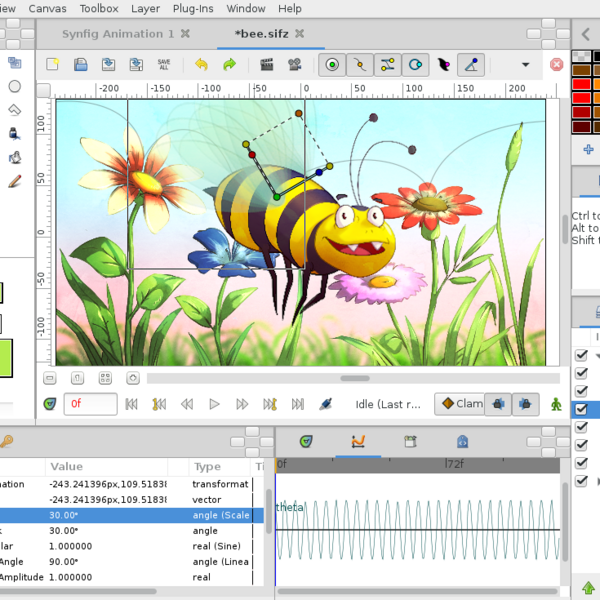The height and width of the screenshot is (600, 600).
Task: Open the Window menu
Action: (246, 8)
